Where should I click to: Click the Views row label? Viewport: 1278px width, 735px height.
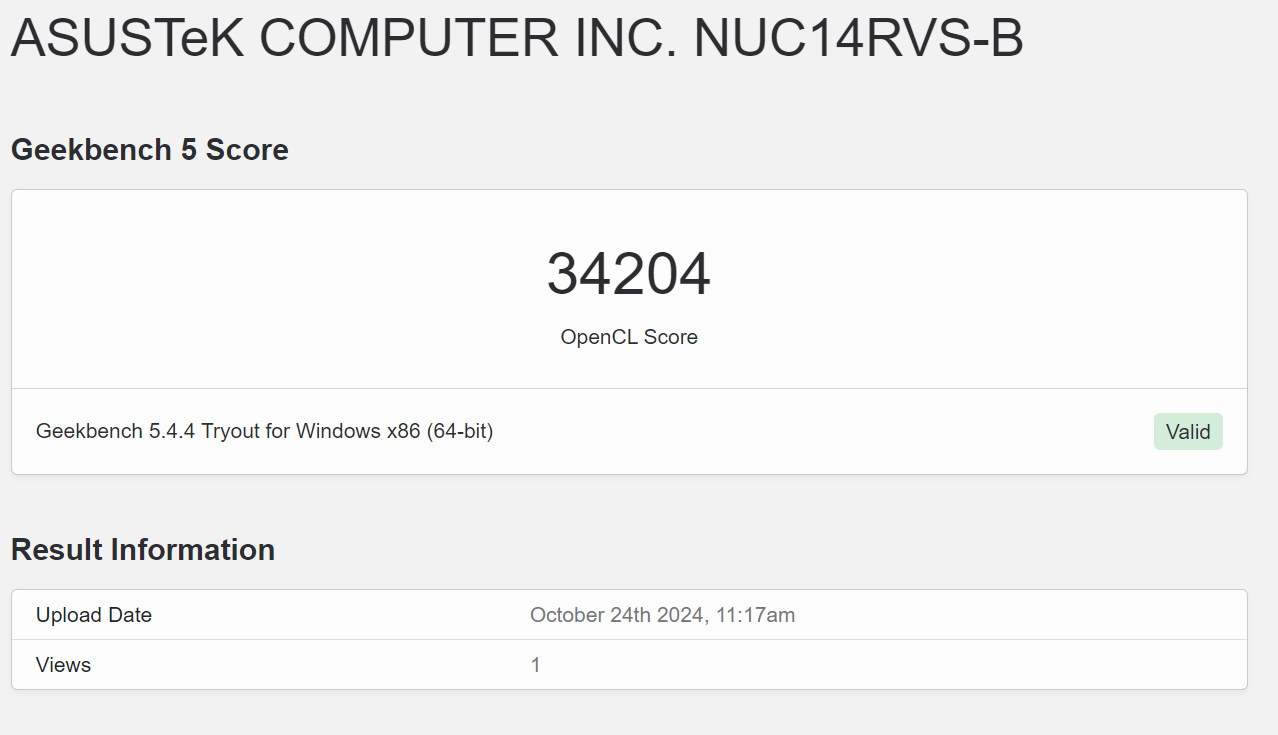click(x=63, y=665)
